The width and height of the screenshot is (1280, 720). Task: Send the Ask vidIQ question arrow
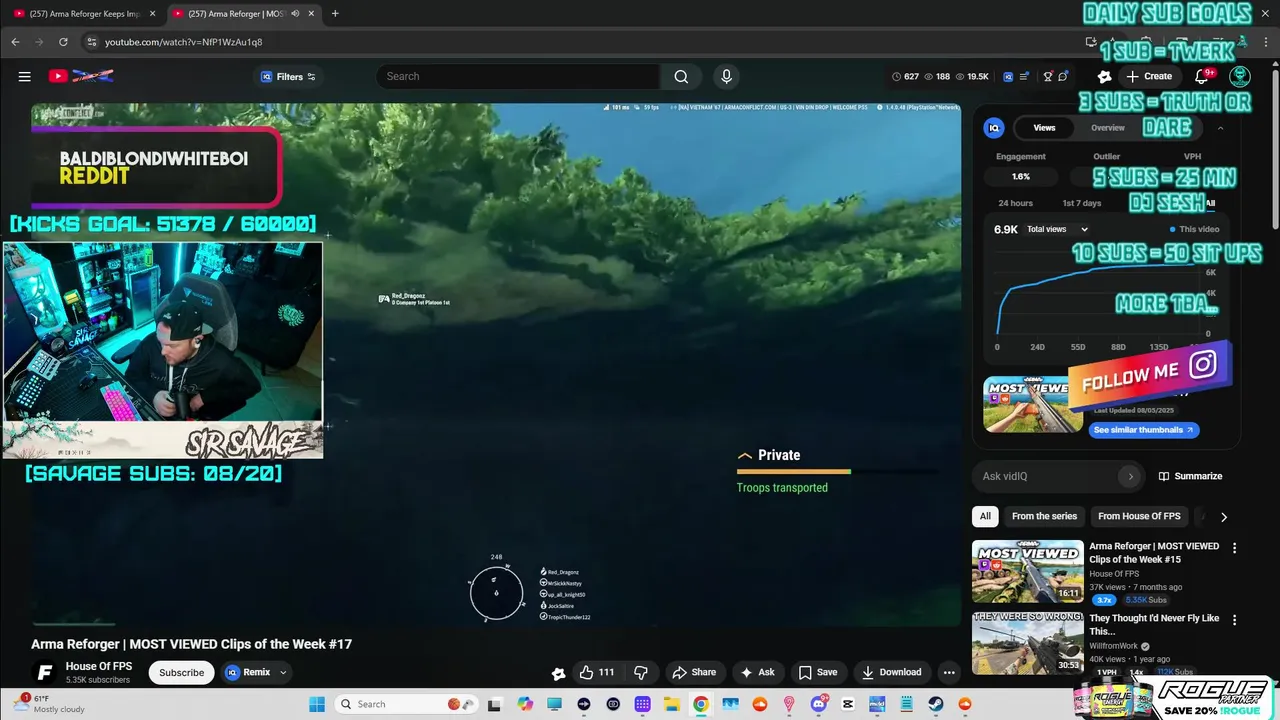click(x=1130, y=476)
